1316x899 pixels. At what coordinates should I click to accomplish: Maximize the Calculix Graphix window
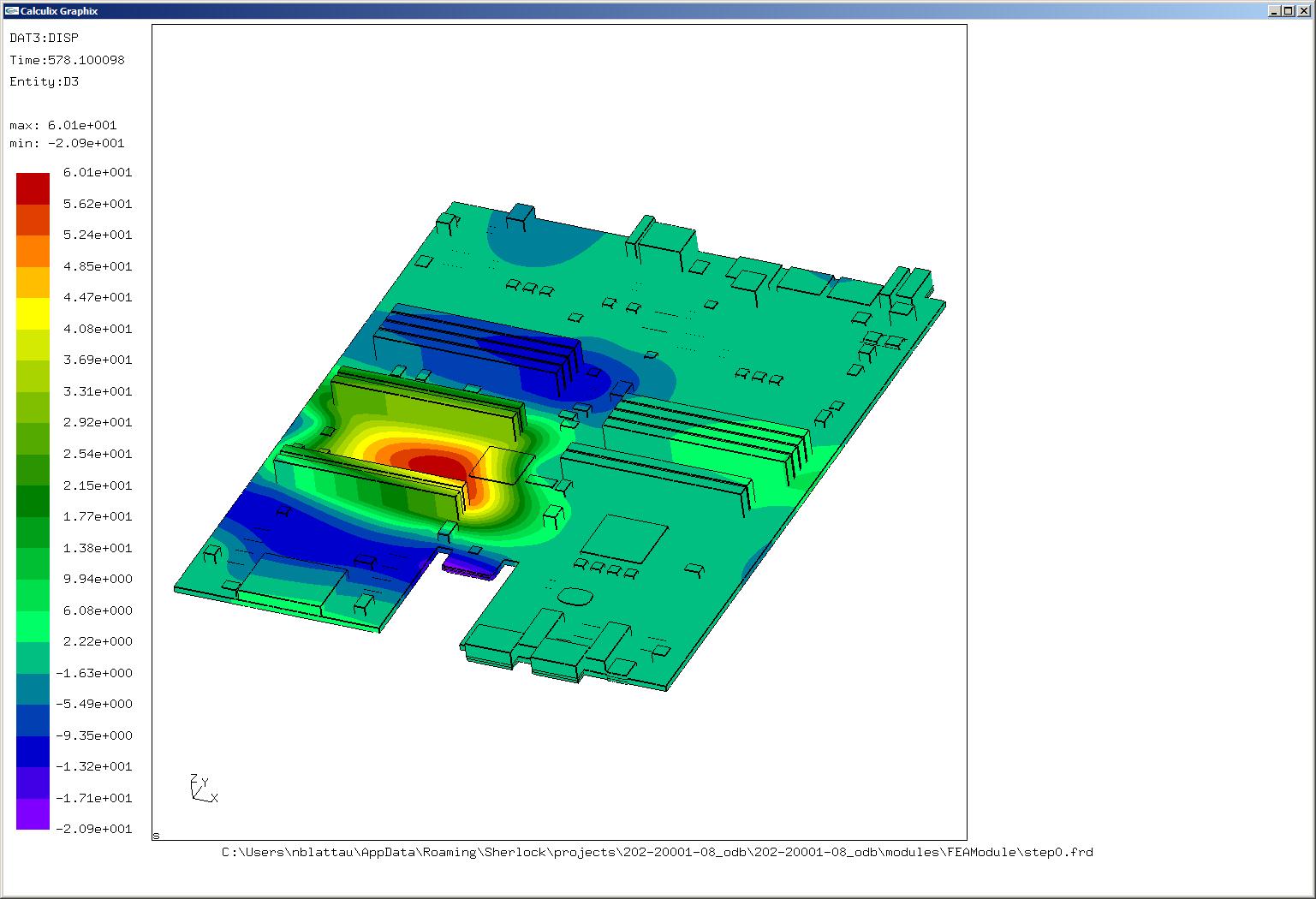pyautogui.click(x=1288, y=11)
